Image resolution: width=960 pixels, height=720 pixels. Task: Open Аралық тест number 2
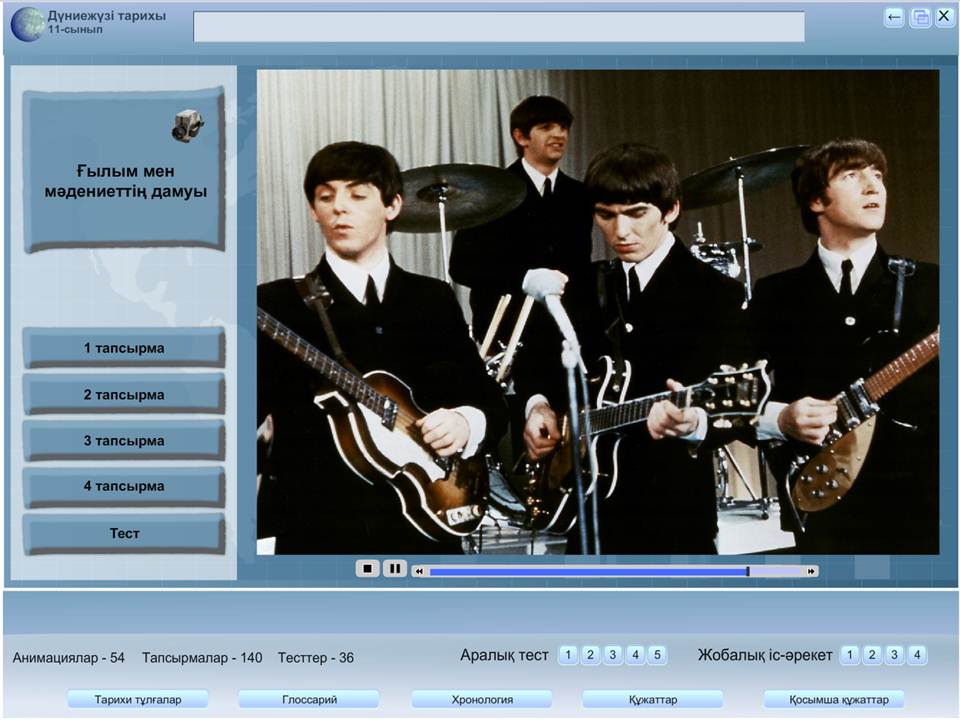click(x=590, y=655)
